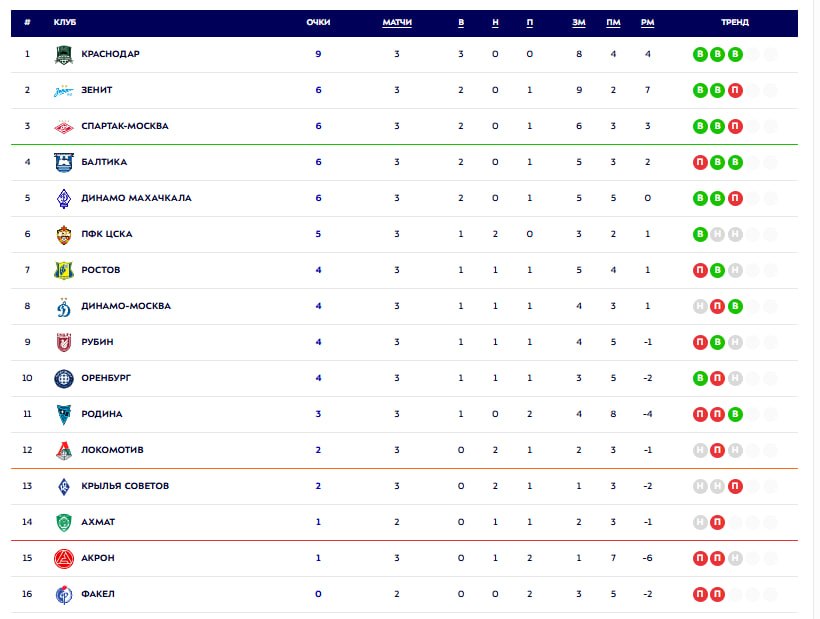
Task: Click the Akron red triangle logo
Action: [x=64, y=558]
